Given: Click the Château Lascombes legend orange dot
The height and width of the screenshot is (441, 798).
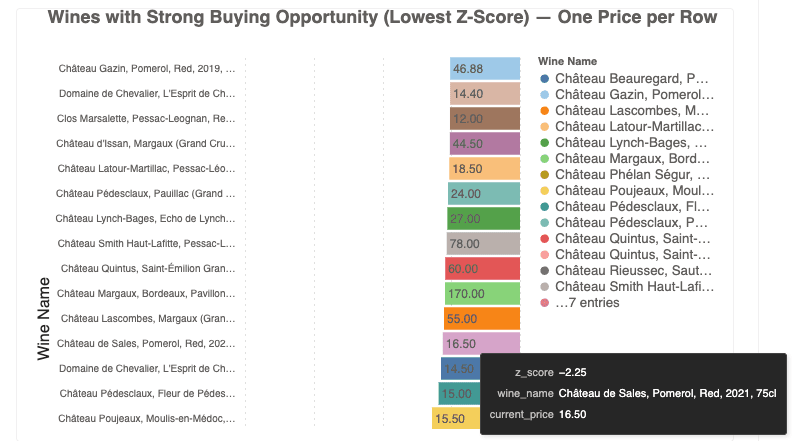Looking at the screenshot, I should [x=544, y=110].
